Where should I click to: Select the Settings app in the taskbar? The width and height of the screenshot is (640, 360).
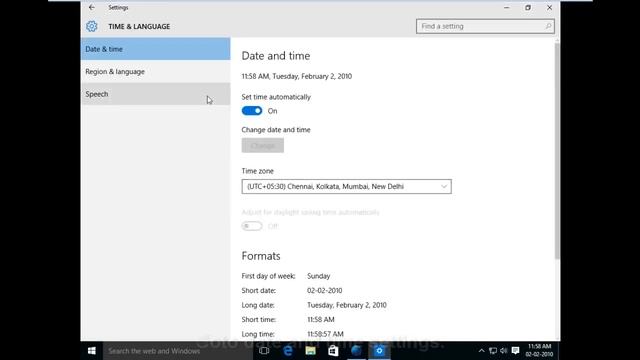379,351
